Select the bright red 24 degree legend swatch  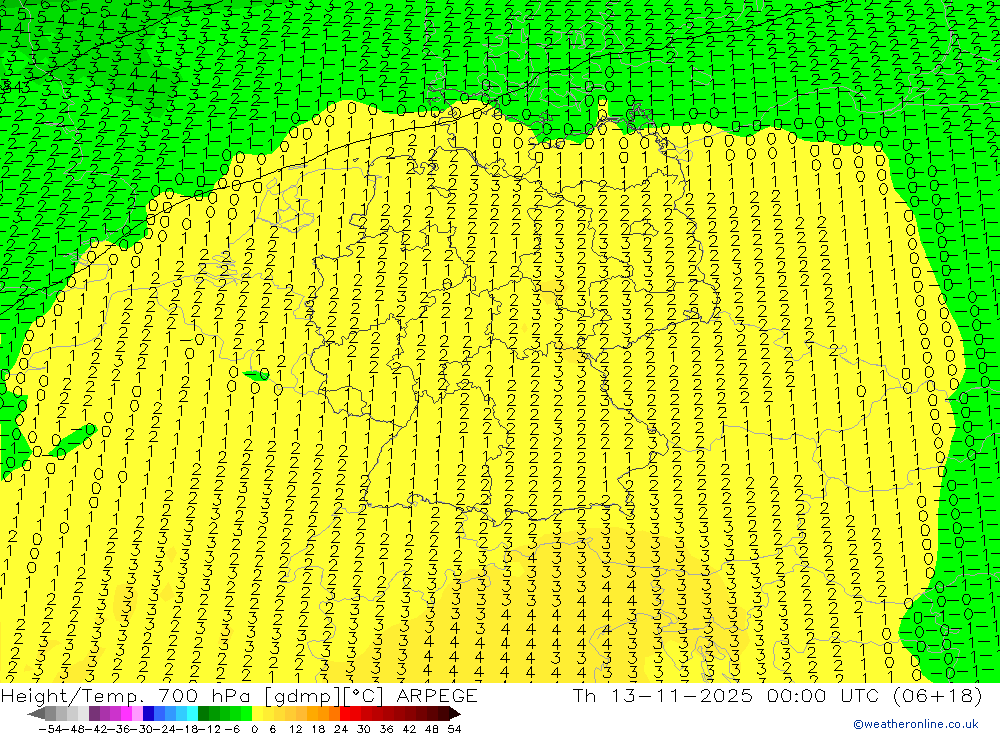tap(345, 714)
